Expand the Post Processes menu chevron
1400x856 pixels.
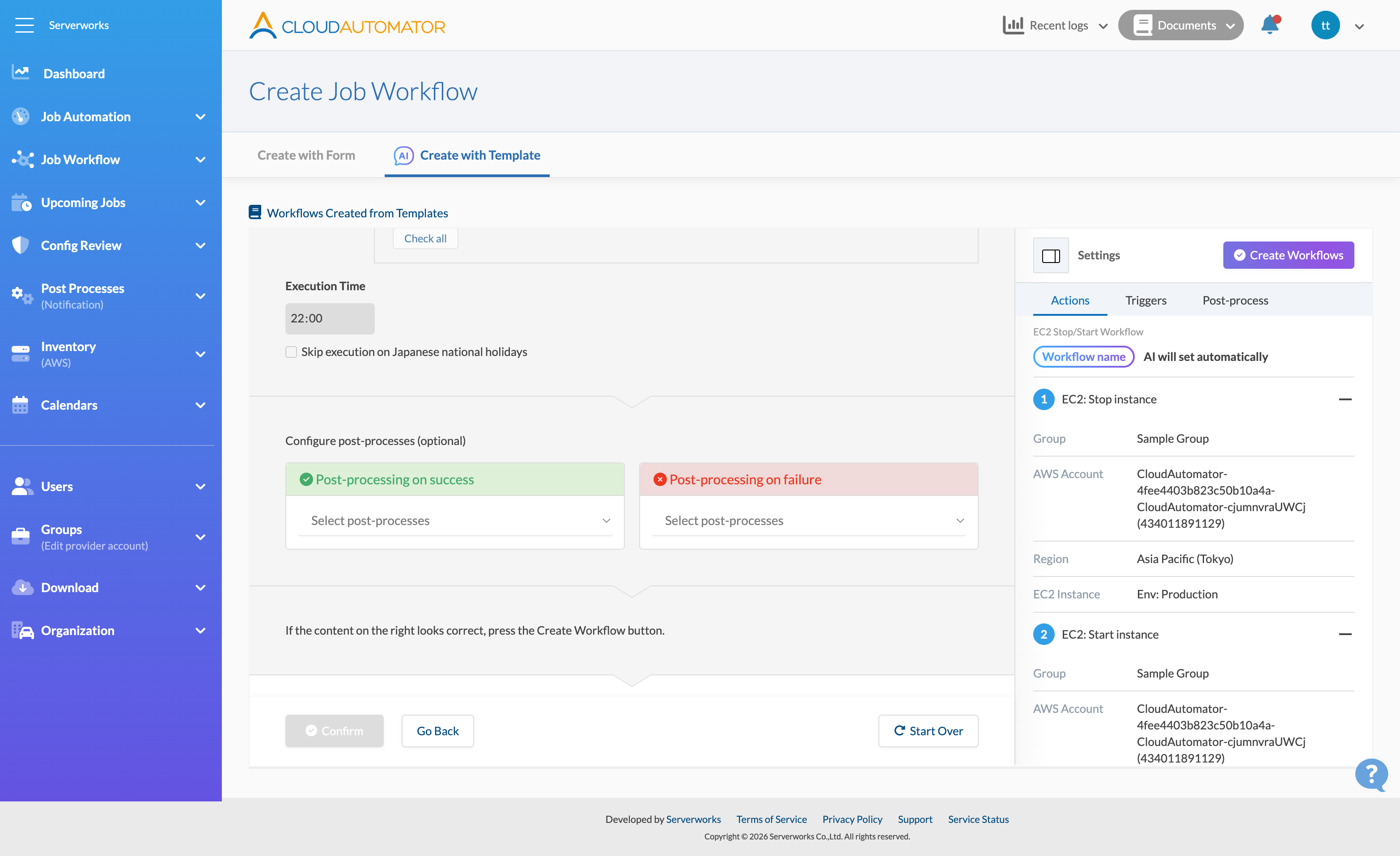200,296
